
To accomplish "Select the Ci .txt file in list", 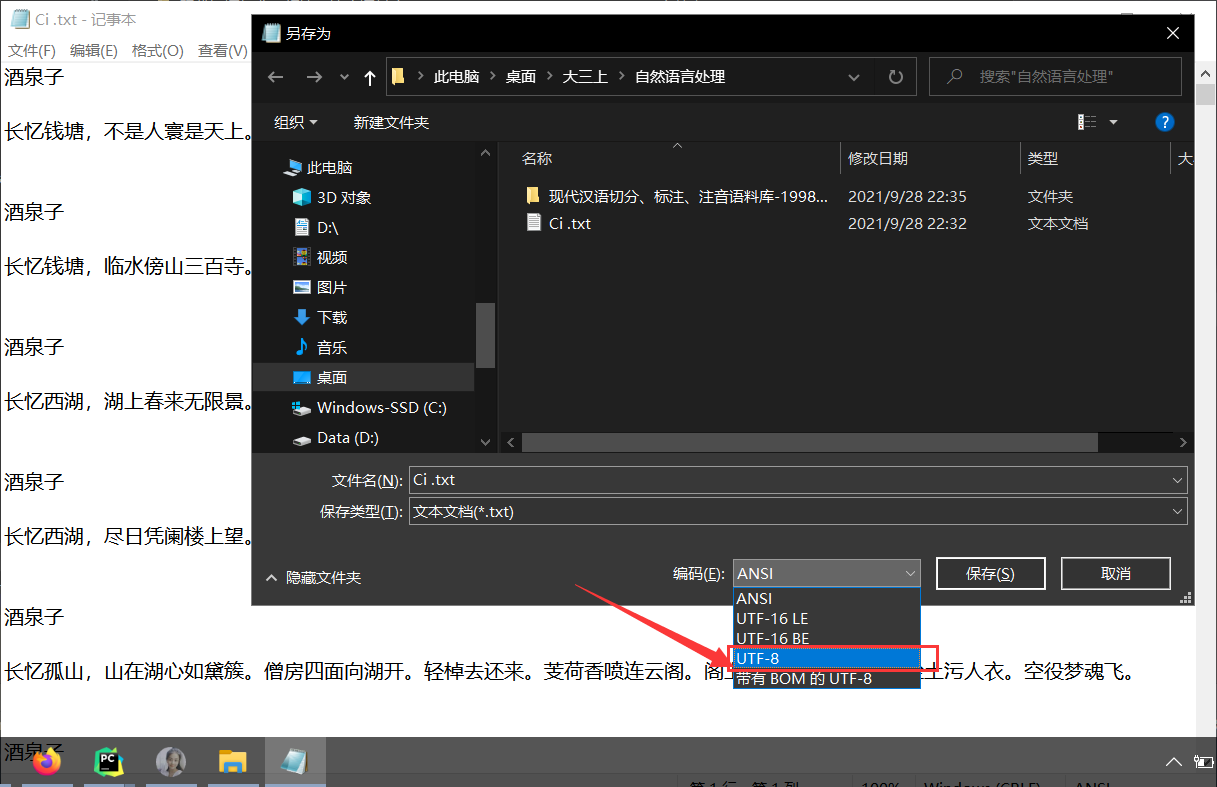I will [x=558, y=223].
